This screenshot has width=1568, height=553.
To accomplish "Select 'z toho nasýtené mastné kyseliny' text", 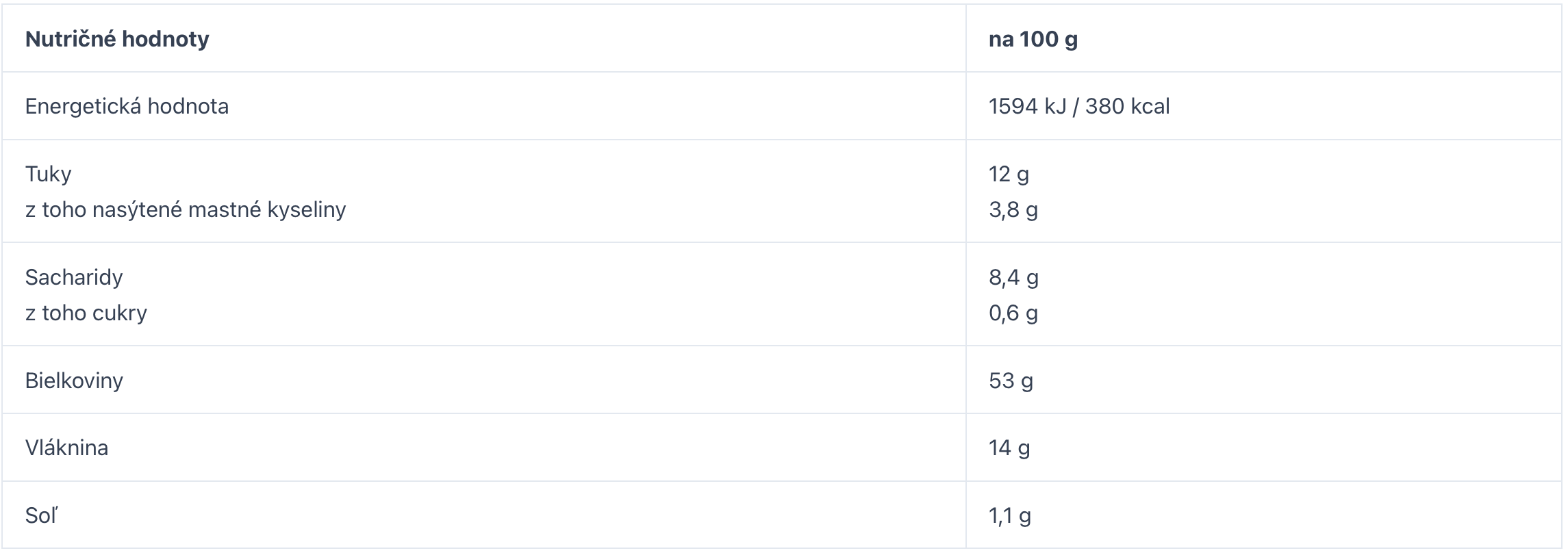I will click(186, 209).
